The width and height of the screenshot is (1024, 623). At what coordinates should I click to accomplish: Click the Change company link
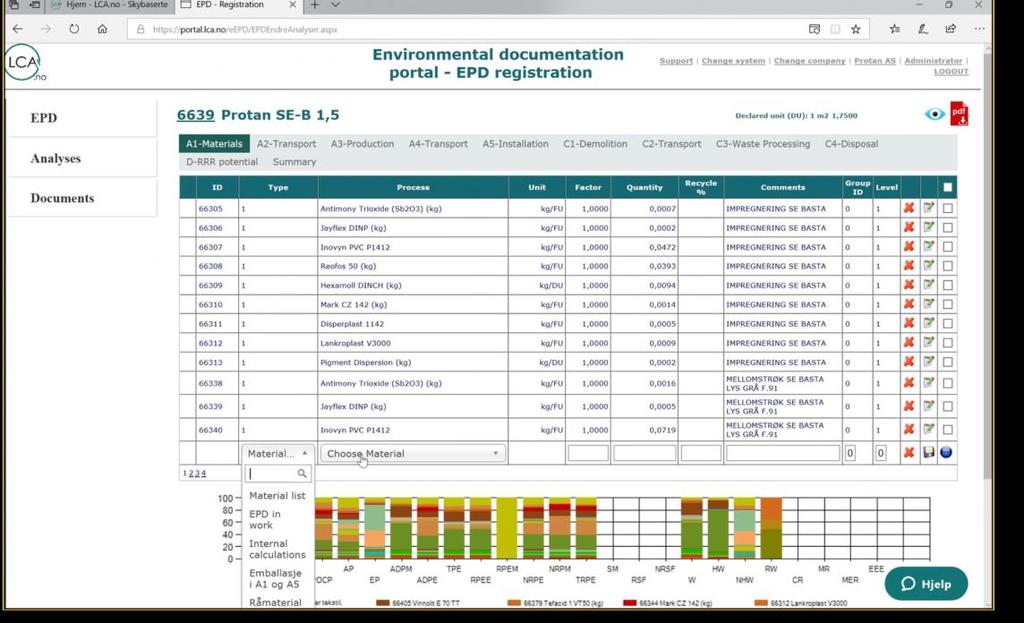tap(809, 61)
